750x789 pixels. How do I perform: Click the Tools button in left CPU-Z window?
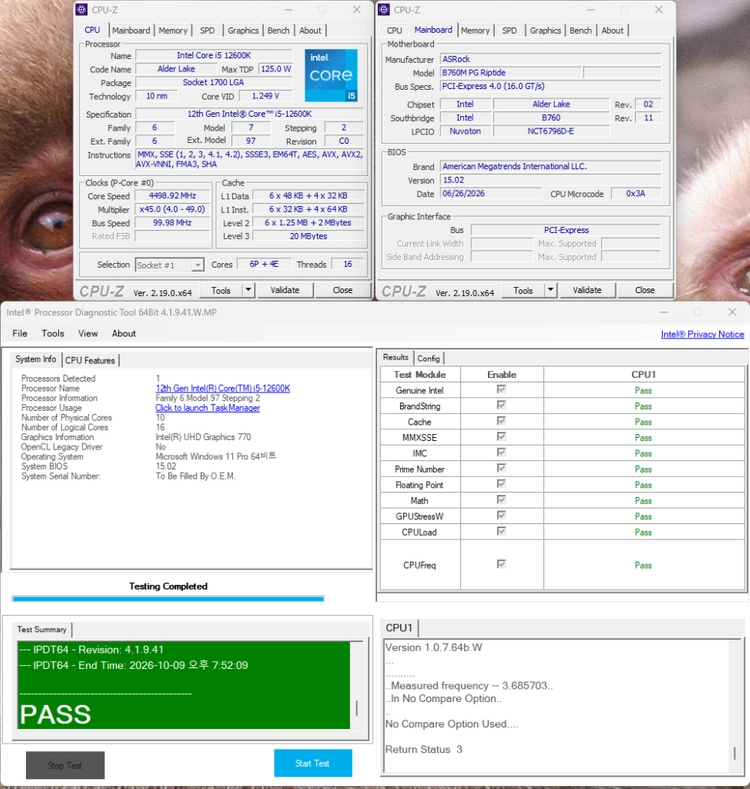click(220, 290)
